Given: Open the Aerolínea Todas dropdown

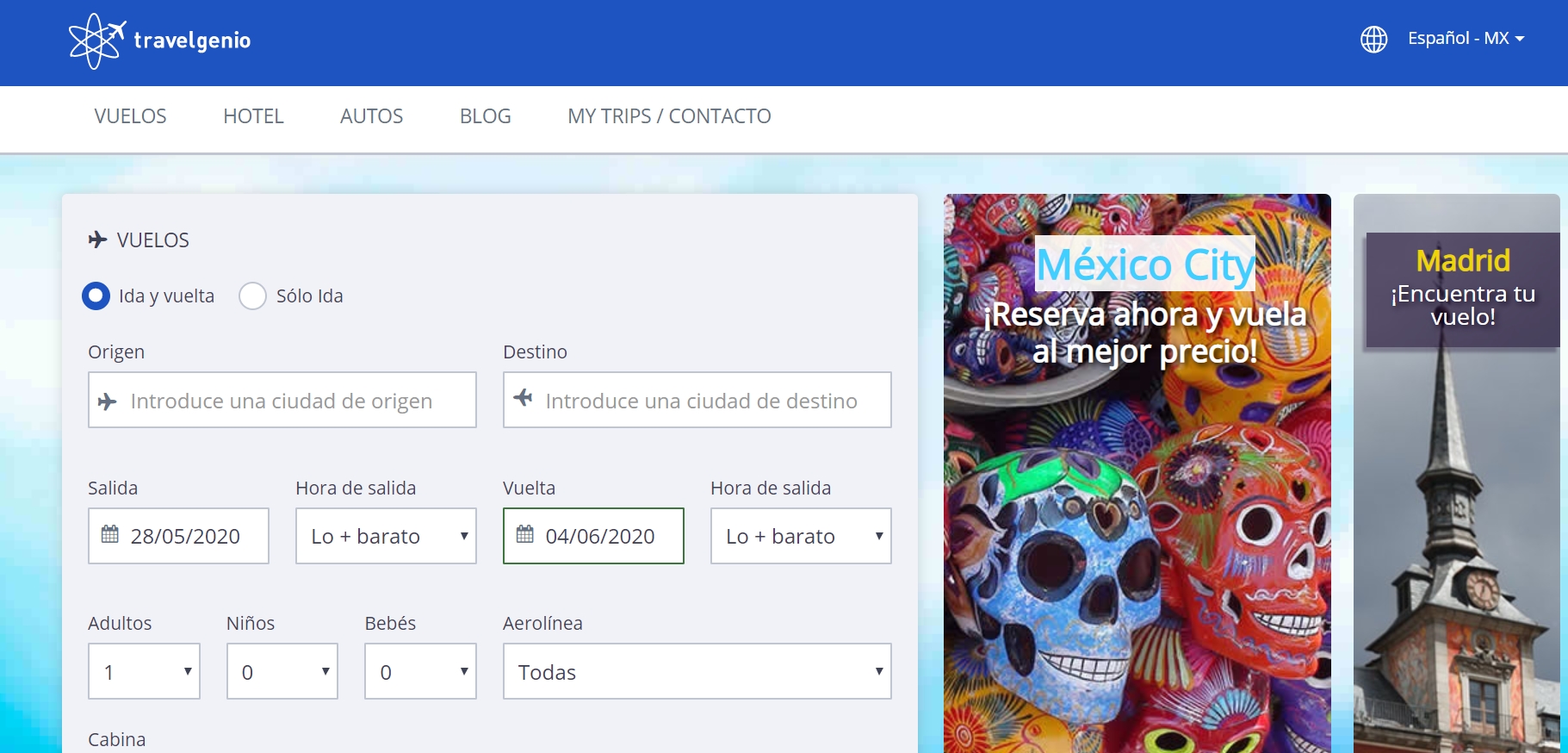Looking at the screenshot, I should pyautogui.click(x=697, y=671).
